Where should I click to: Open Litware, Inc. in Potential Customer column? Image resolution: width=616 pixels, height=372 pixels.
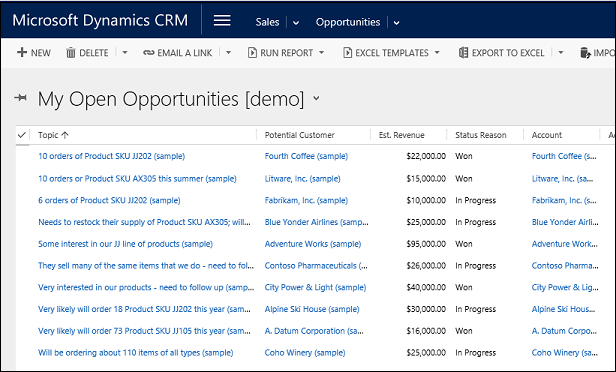point(302,179)
